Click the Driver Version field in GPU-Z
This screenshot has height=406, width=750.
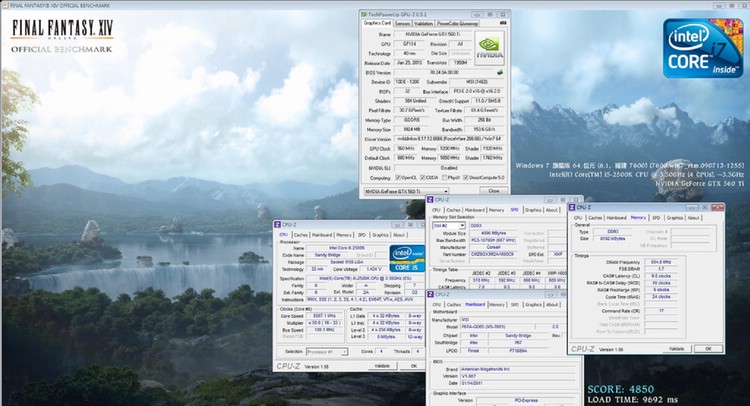449,139
